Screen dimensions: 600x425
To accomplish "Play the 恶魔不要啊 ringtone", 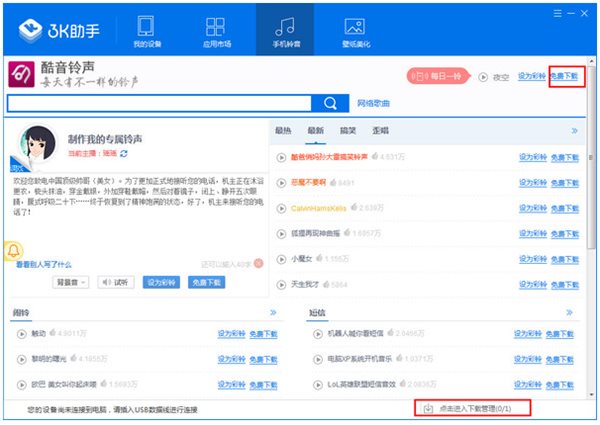I will pyautogui.click(x=281, y=183).
